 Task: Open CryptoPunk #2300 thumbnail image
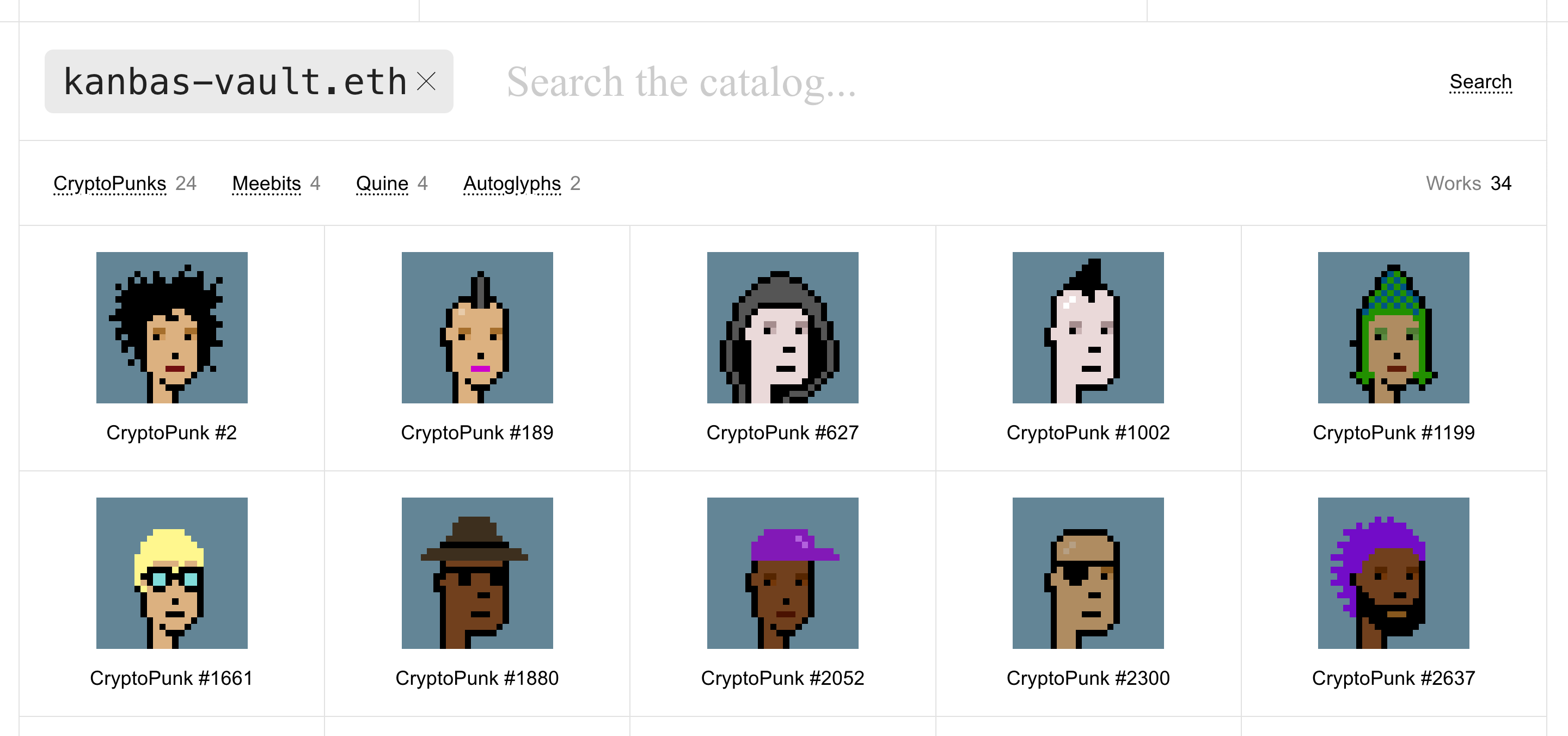[1088, 573]
